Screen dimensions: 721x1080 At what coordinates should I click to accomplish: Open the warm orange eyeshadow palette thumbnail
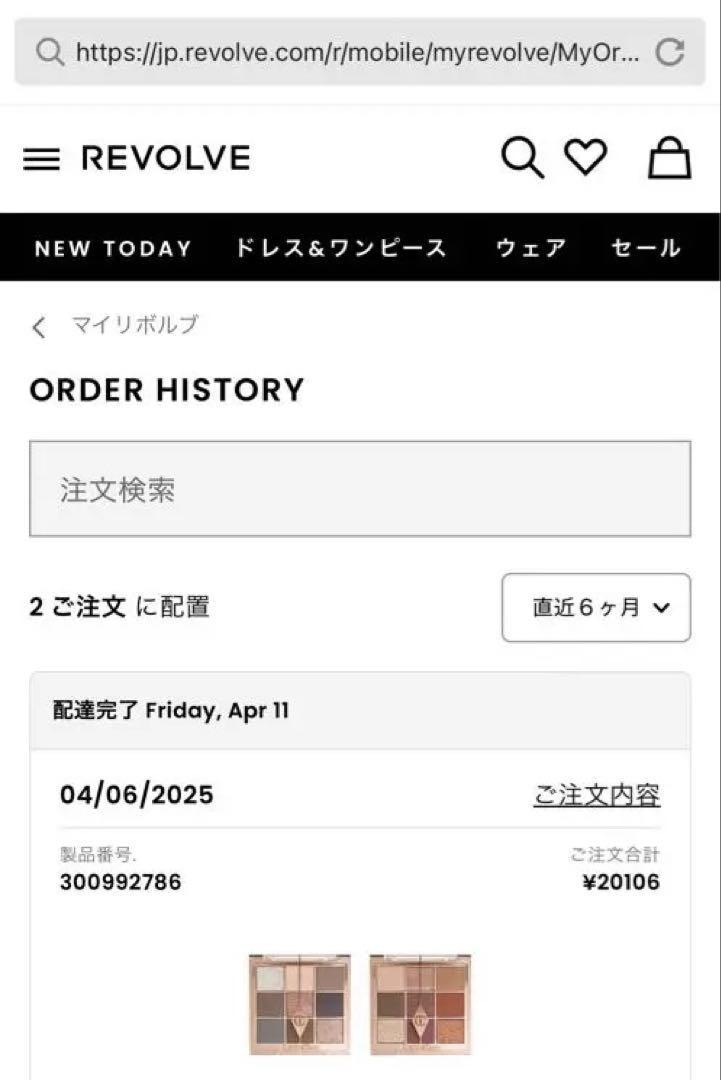420,1004
